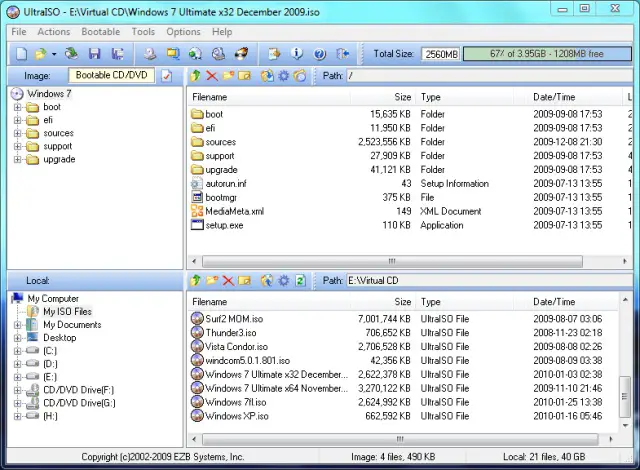Click the Add to image icon in Local toolbar
The height and width of the screenshot is (470, 640).
click(267, 280)
